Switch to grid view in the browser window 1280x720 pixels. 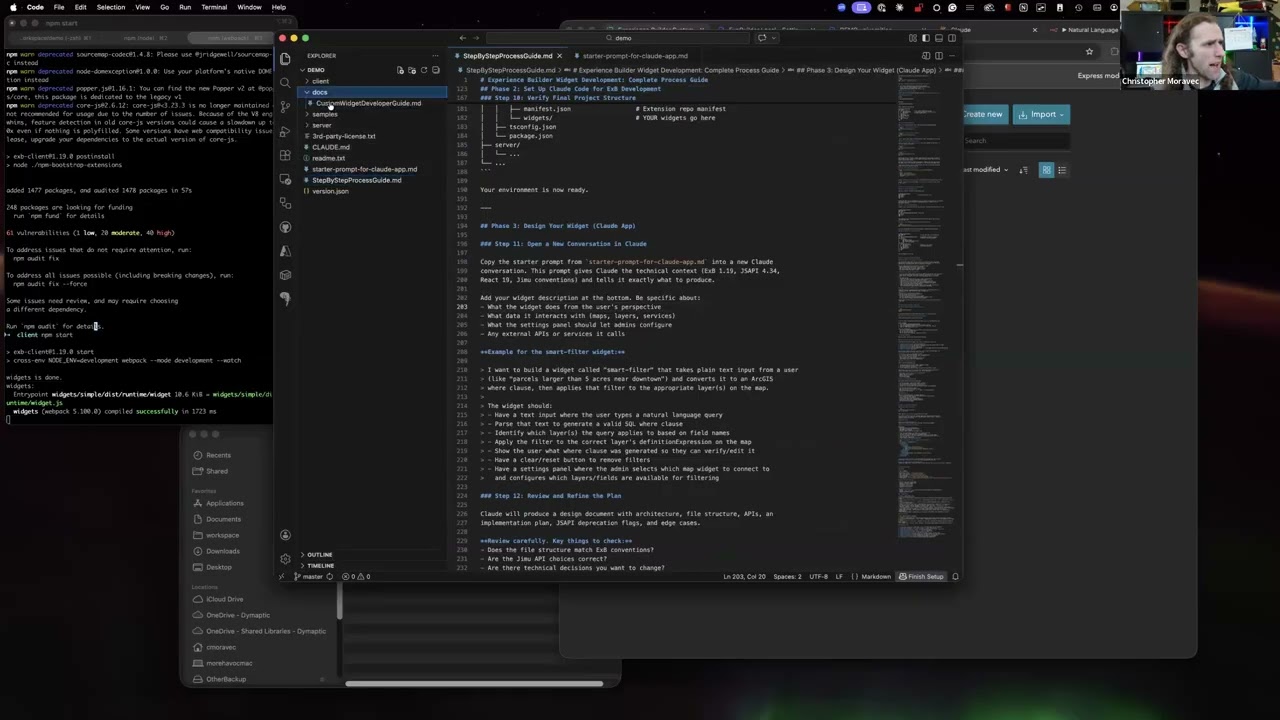click(1047, 170)
